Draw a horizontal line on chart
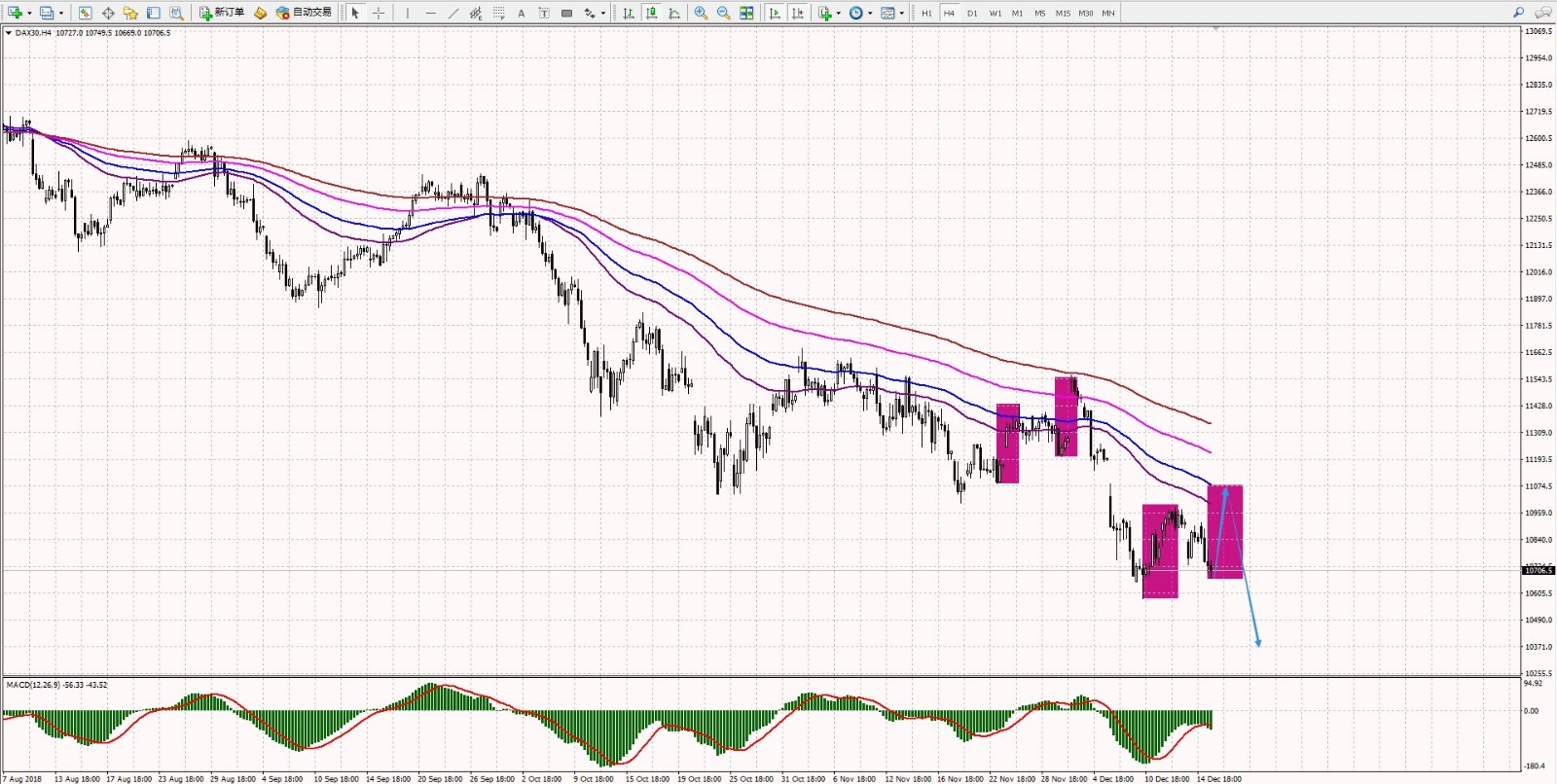 [430, 13]
